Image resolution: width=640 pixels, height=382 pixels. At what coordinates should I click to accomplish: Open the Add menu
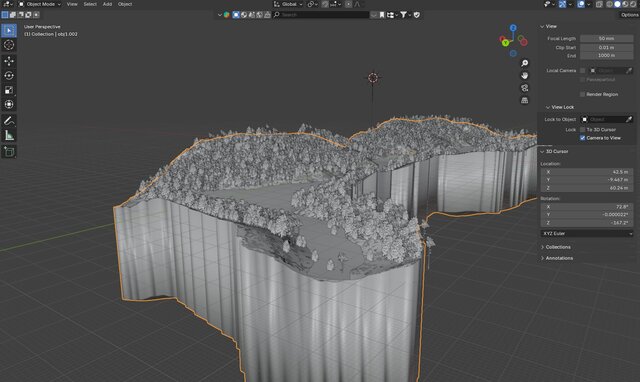tap(107, 4)
